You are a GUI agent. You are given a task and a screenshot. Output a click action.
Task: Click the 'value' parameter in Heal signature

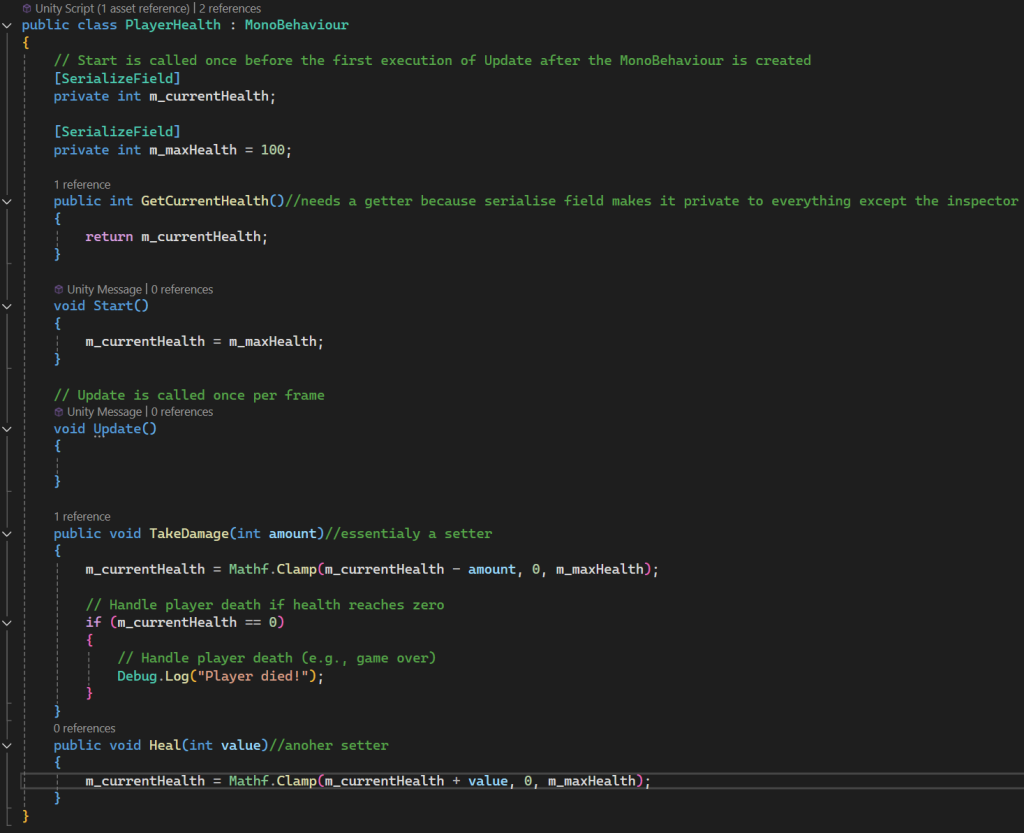click(x=240, y=746)
